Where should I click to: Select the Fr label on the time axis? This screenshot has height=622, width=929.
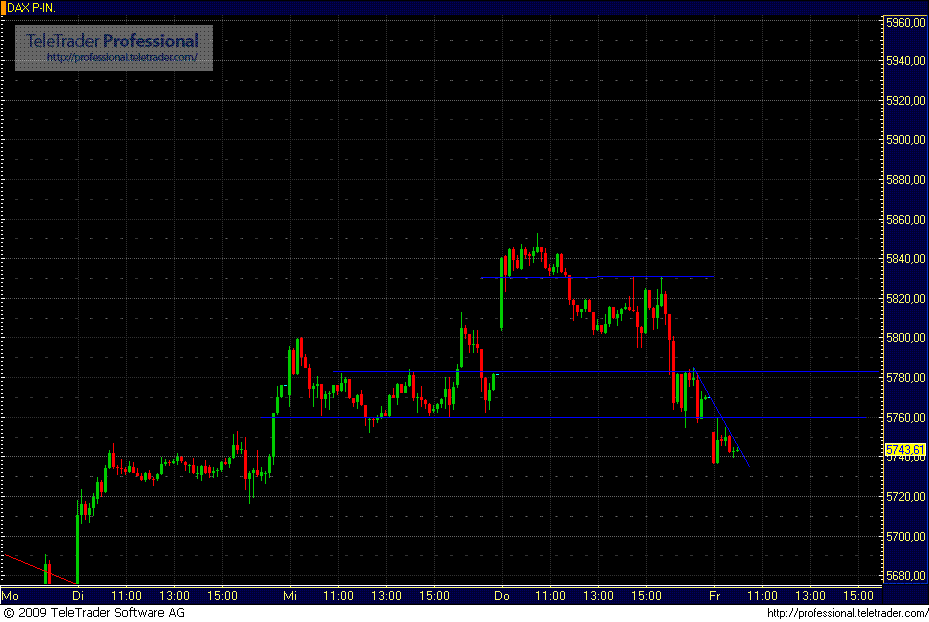pos(712,595)
